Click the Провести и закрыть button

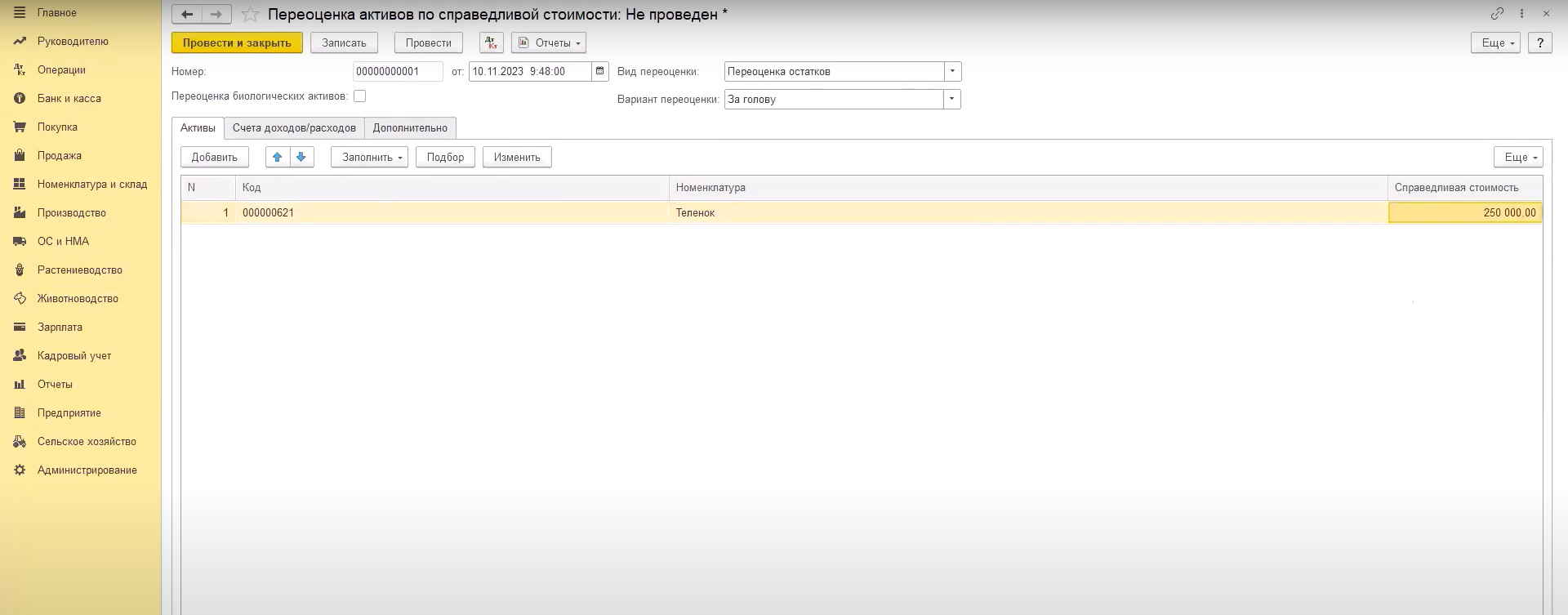pos(237,42)
